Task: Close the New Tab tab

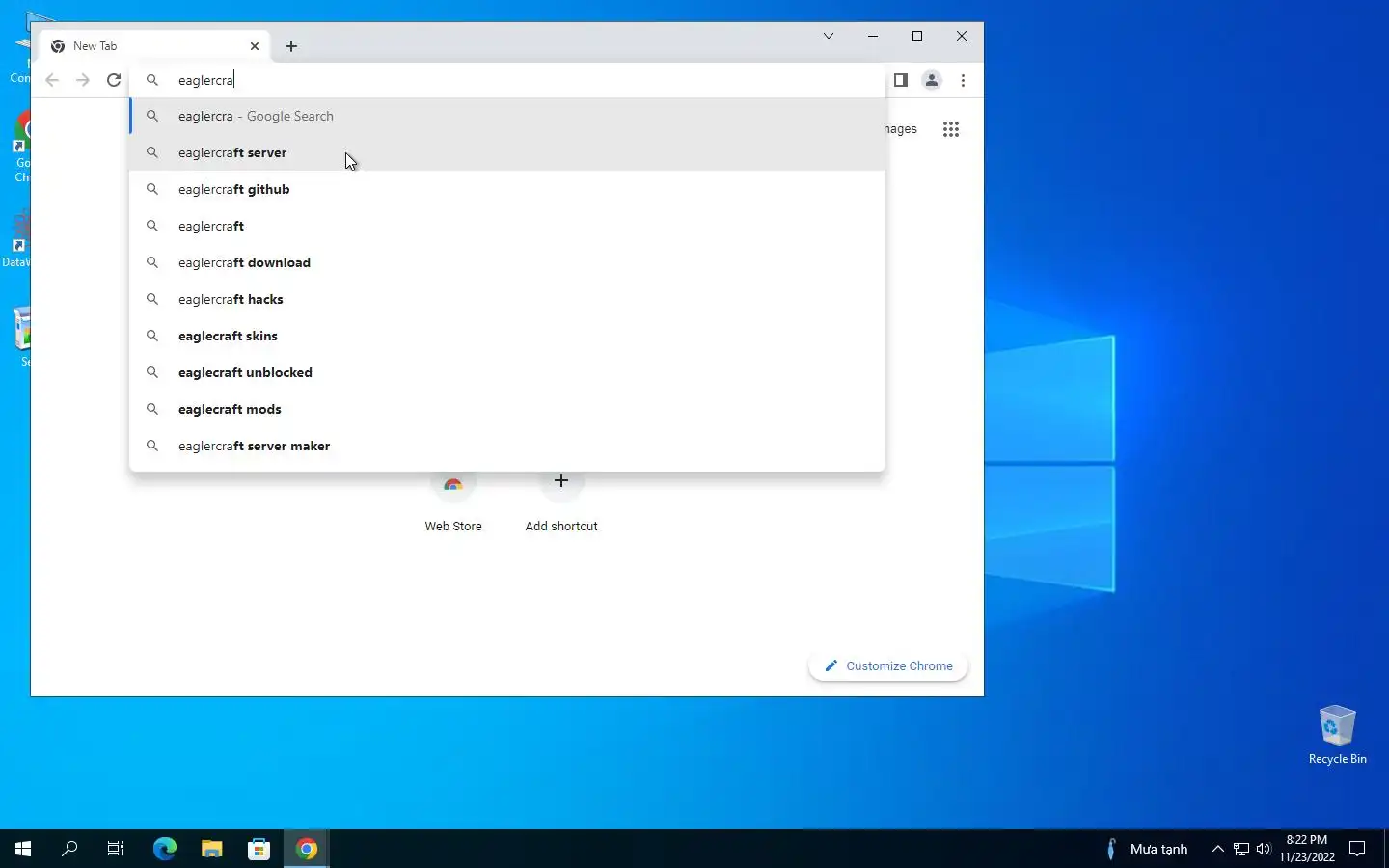Action: pyautogui.click(x=255, y=46)
